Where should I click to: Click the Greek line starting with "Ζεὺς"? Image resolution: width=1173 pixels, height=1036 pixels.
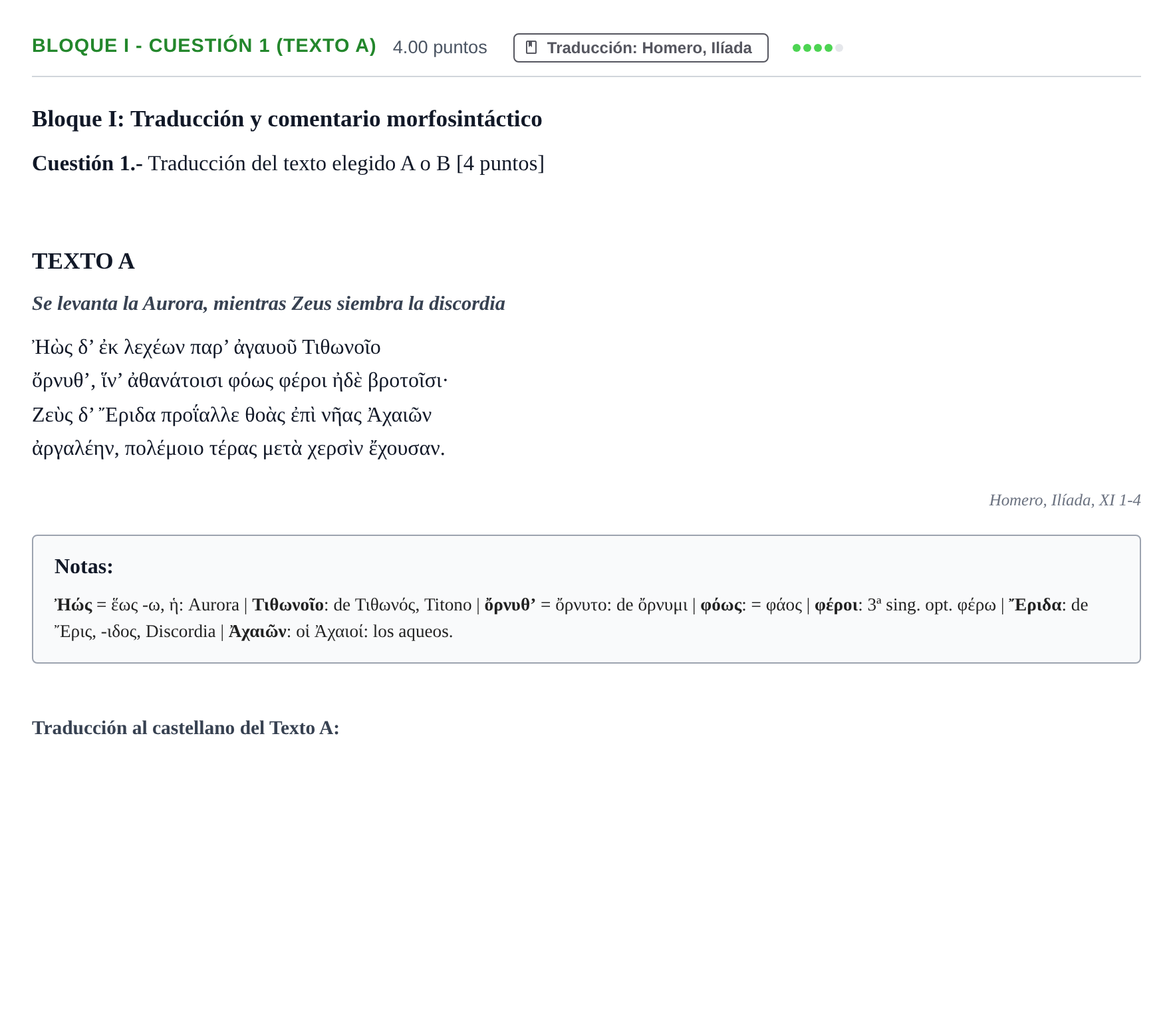pos(232,415)
